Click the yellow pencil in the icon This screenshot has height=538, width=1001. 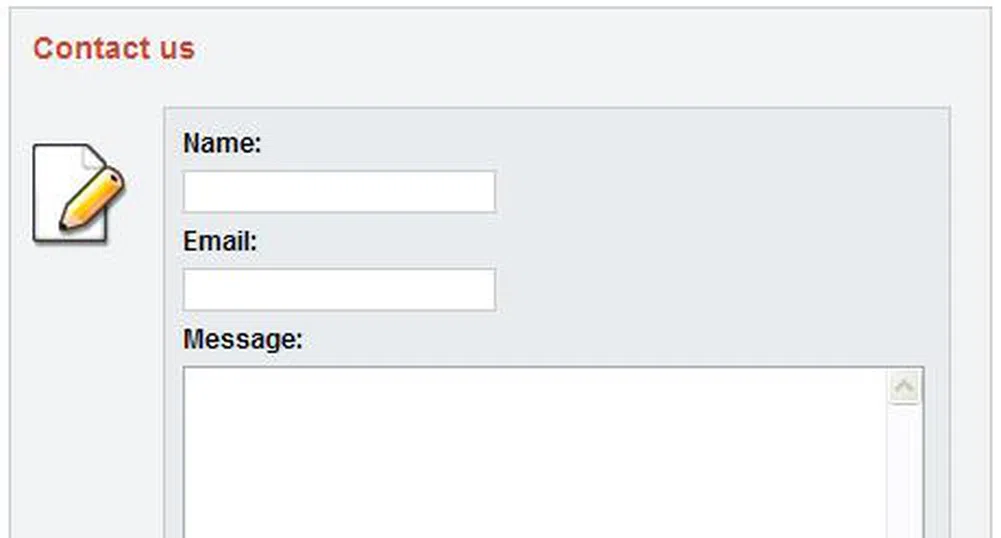[96, 198]
